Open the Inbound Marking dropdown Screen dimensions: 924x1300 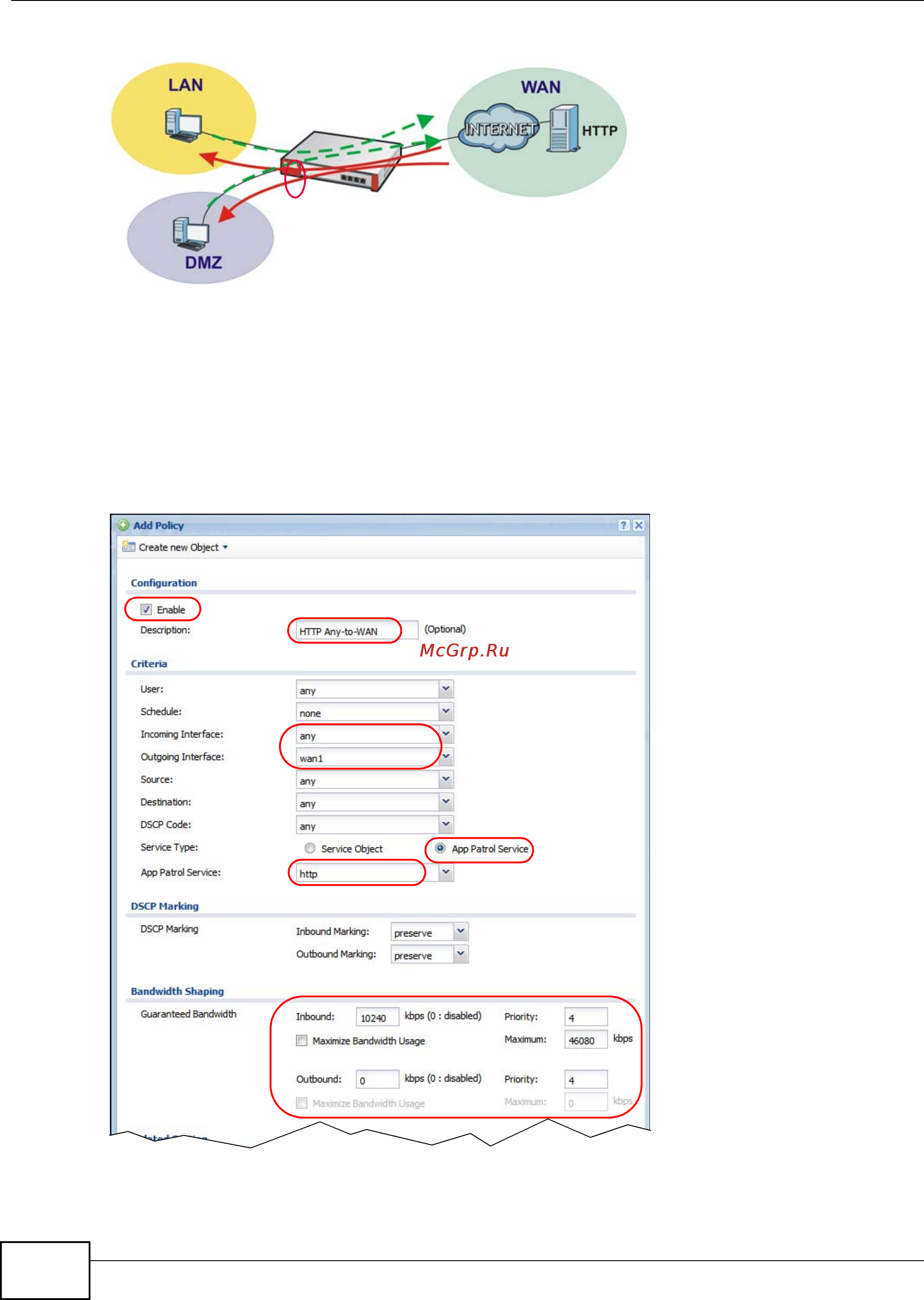461,931
